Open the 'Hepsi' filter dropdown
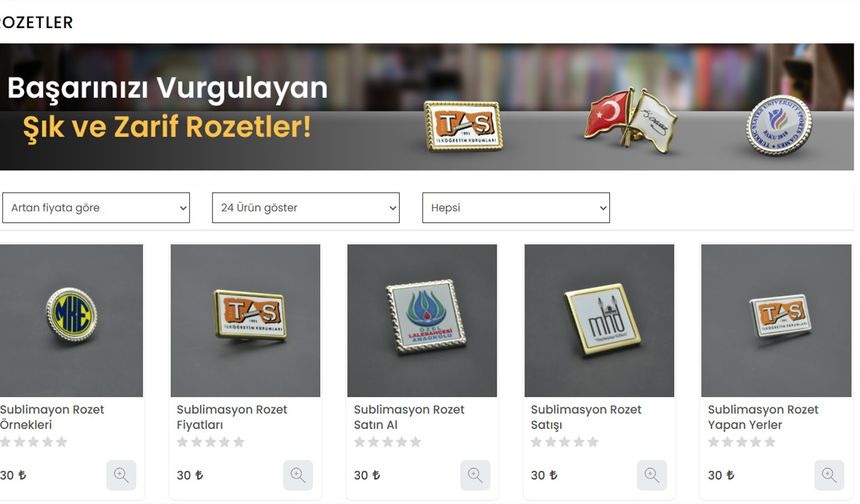The height and width of the screenshot is (504, 860). [516, 208]
